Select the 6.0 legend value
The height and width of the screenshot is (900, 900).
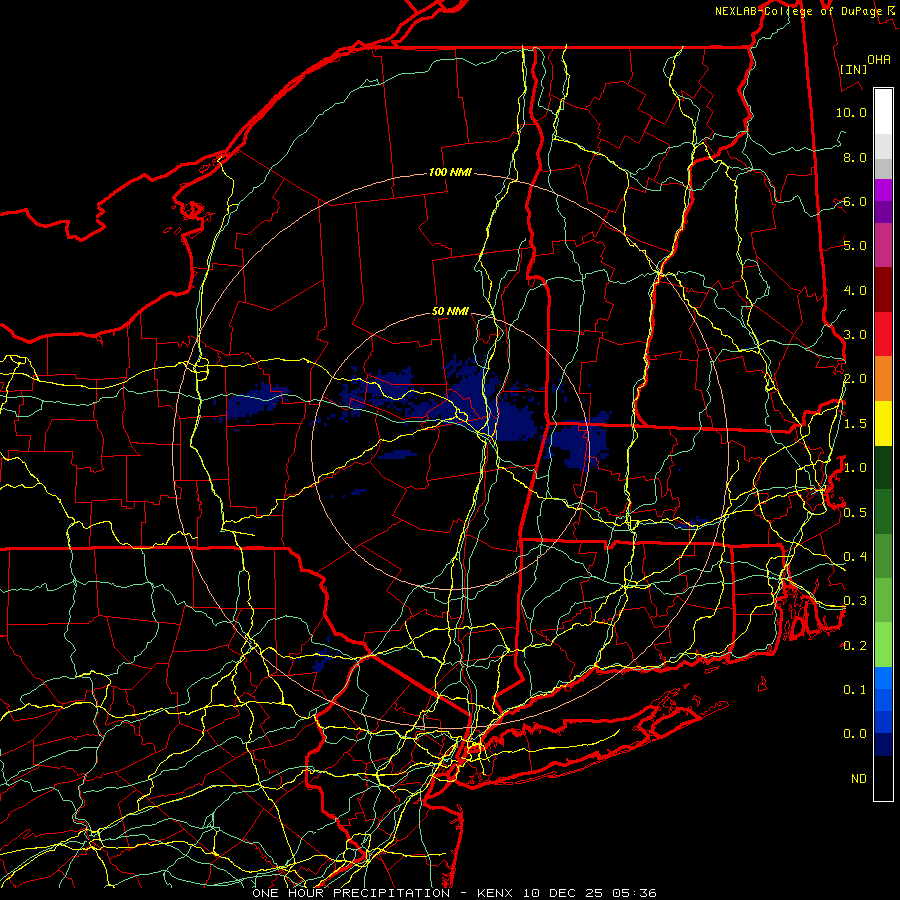855,201
